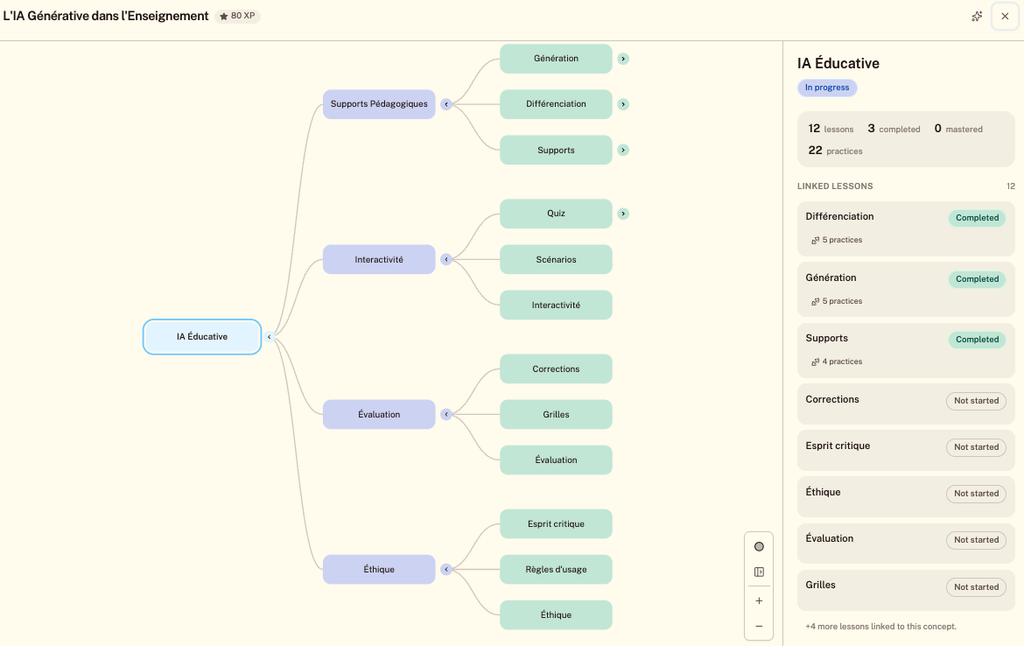Select the purple Évaluation node
This screenshot has height=646, width=1024.
[379, 414]
